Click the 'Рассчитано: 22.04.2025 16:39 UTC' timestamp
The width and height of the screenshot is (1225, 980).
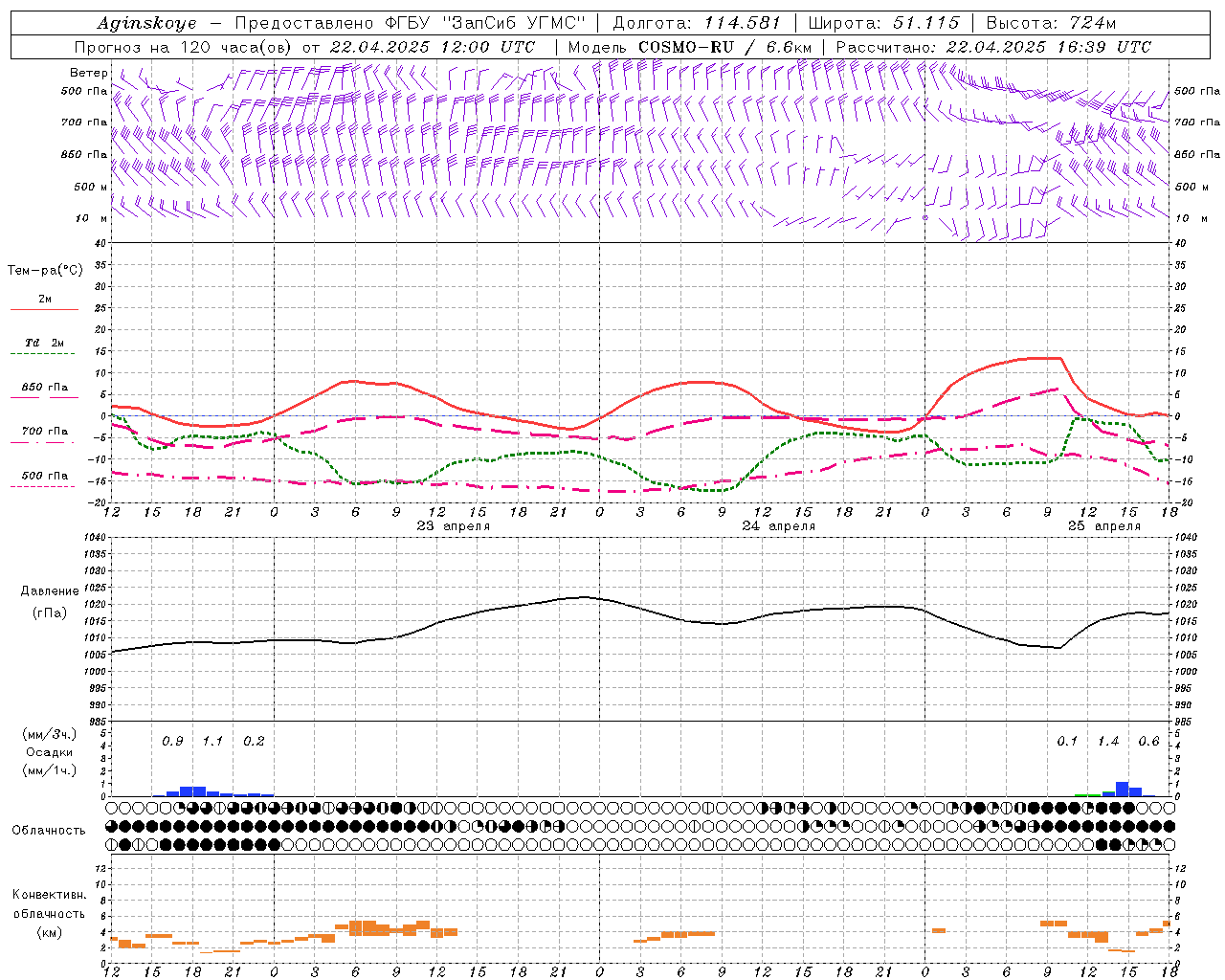pyautogui.click(x=993, y=47)
